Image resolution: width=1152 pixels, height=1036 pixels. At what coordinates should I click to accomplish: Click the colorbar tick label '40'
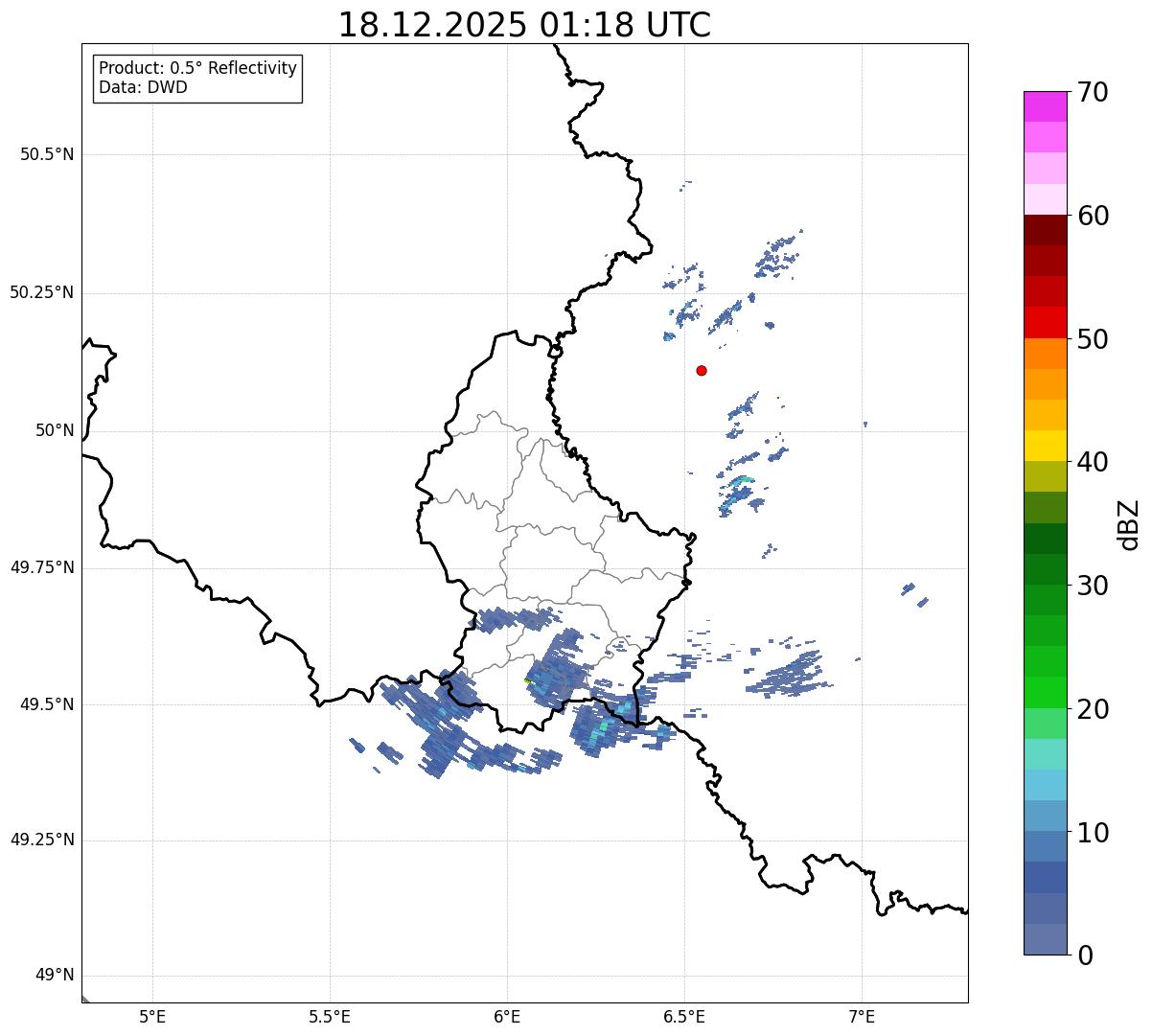[x=1094, y=462]
